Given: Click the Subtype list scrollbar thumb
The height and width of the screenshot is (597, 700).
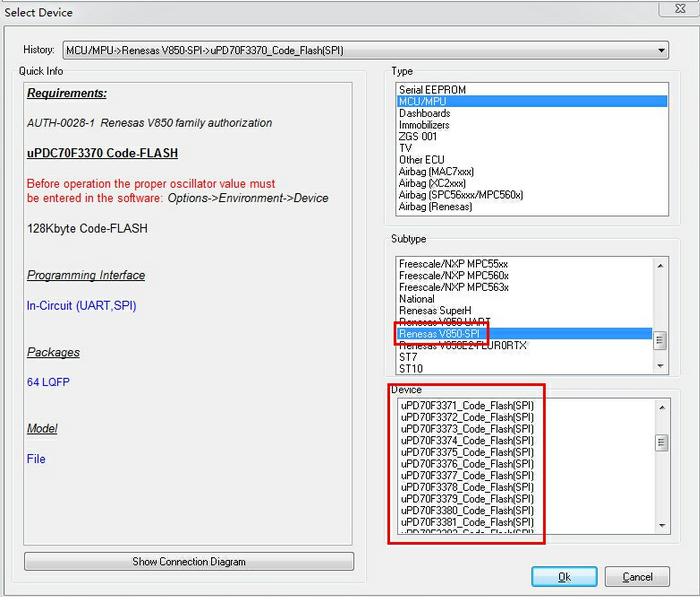Looking at the screenshot, I should pyautogui.click(x=660, y=341).
